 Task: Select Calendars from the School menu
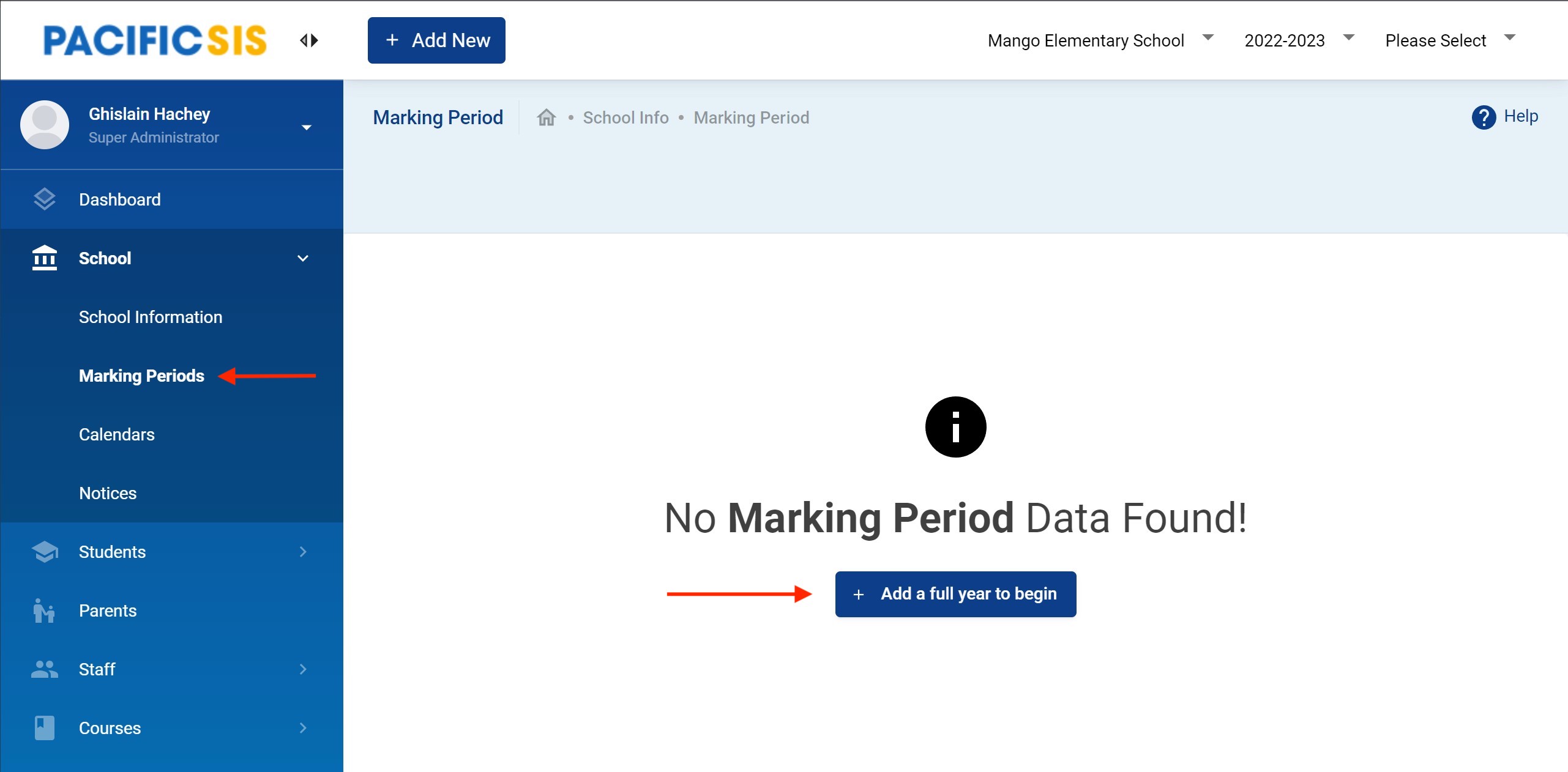click(x=117, y=434)
